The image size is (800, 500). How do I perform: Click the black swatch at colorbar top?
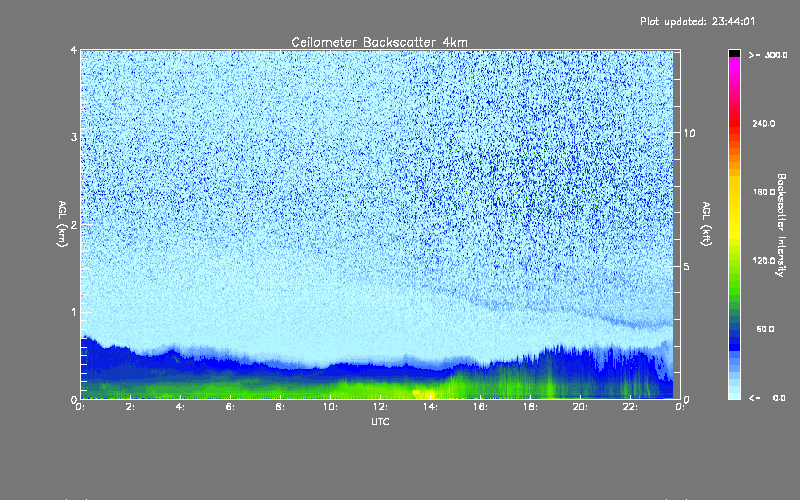point(734,54)
